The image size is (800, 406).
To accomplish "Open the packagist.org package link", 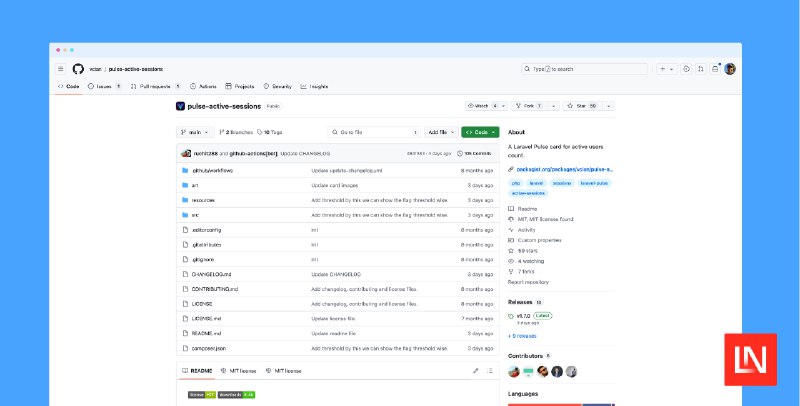I will (564, 169).
